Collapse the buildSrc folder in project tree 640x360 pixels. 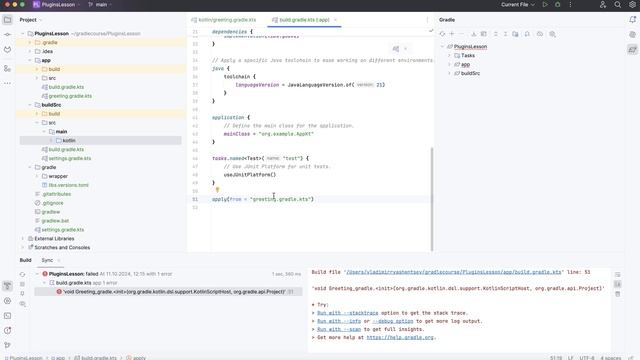30,105
